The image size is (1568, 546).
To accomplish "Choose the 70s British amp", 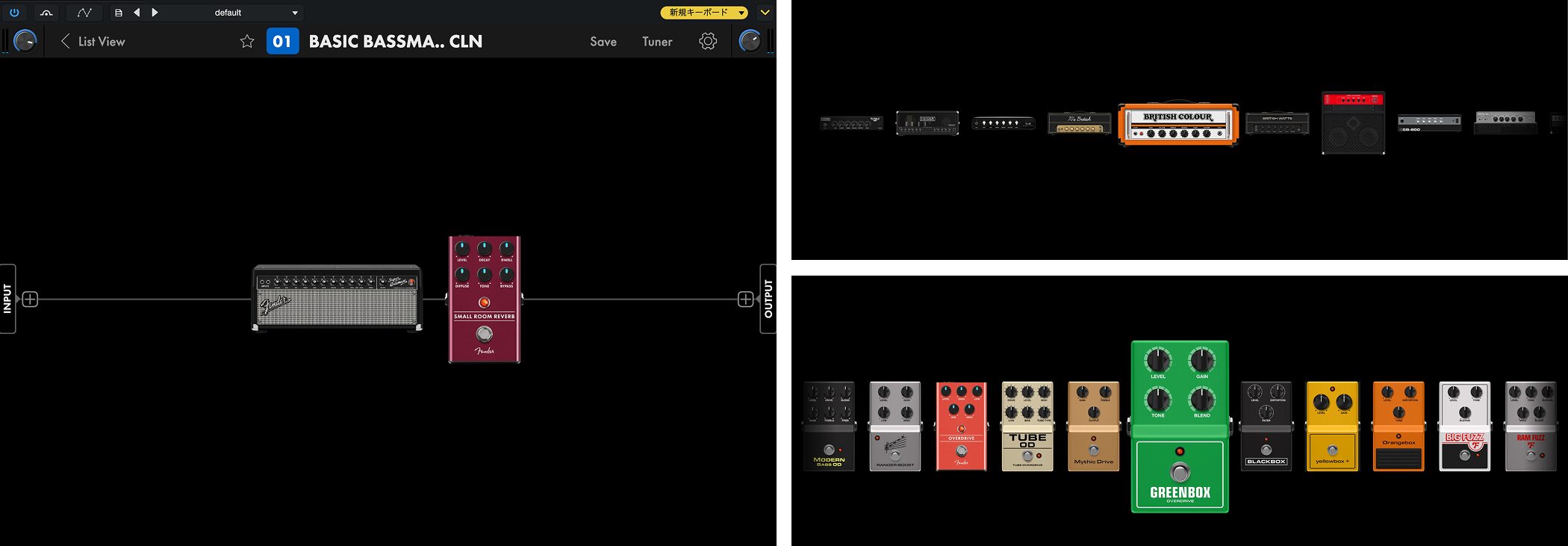I will coord(1080,124).
